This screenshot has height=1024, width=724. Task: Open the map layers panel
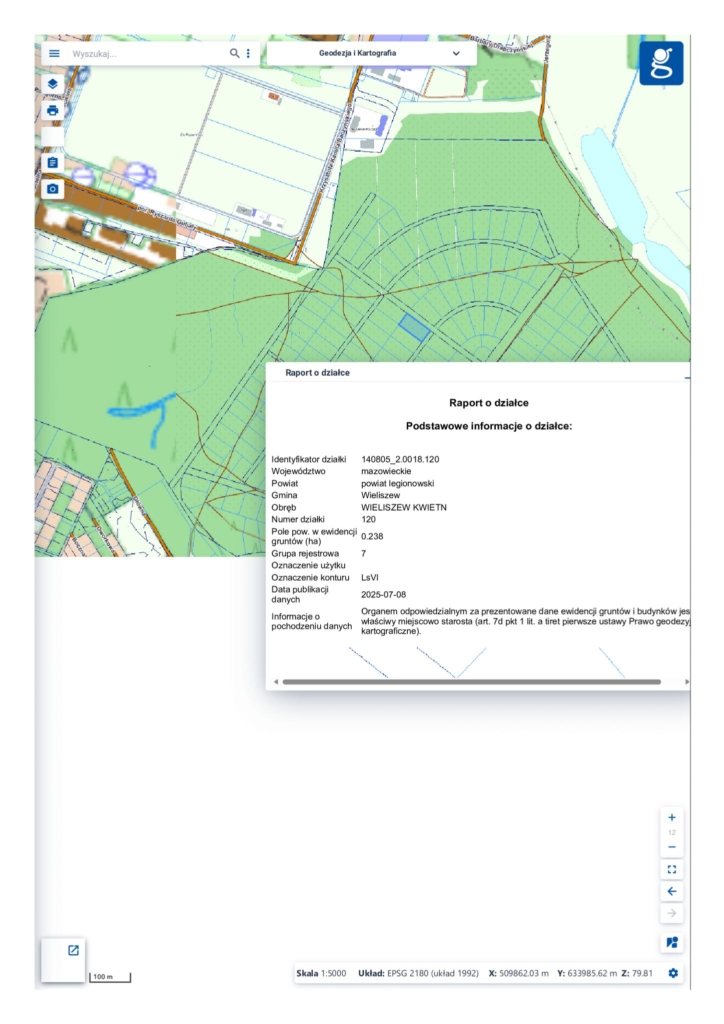[53, 84]
